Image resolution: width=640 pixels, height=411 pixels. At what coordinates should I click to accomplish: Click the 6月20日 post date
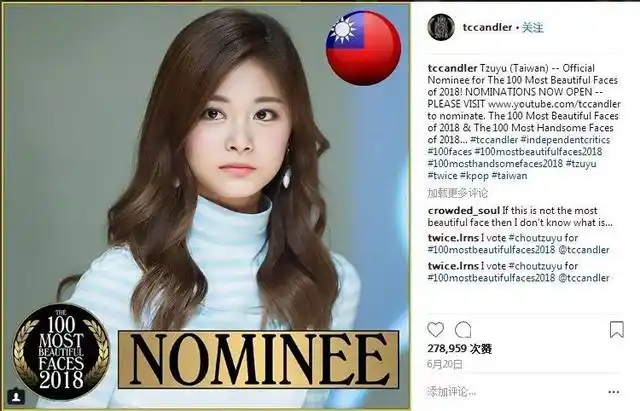tap(444, 364)
